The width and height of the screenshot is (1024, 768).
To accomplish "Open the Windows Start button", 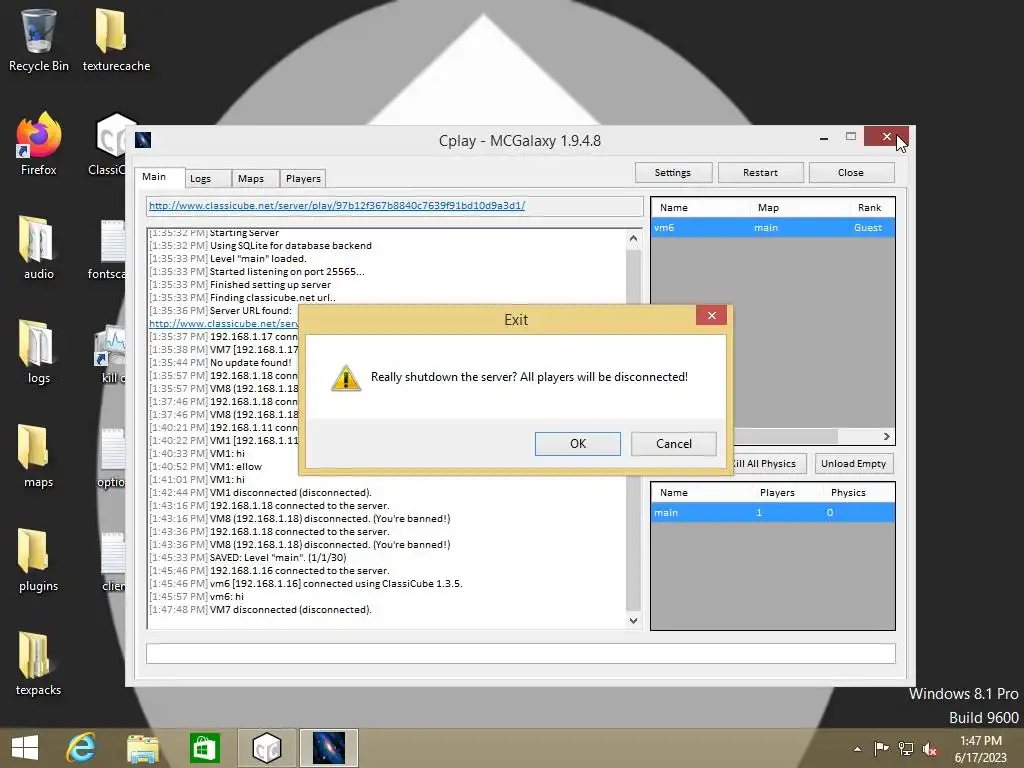I will click(25, 748).
